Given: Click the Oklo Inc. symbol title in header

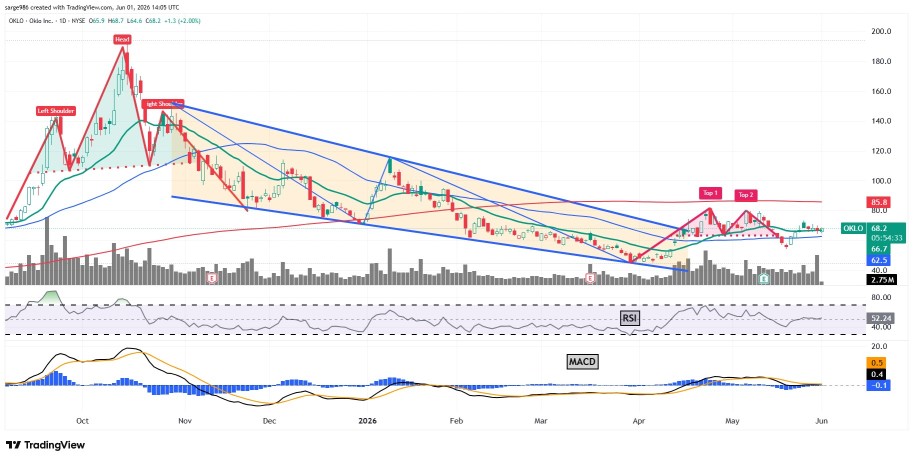Looking at the screenshot, I should coord(43,20).
